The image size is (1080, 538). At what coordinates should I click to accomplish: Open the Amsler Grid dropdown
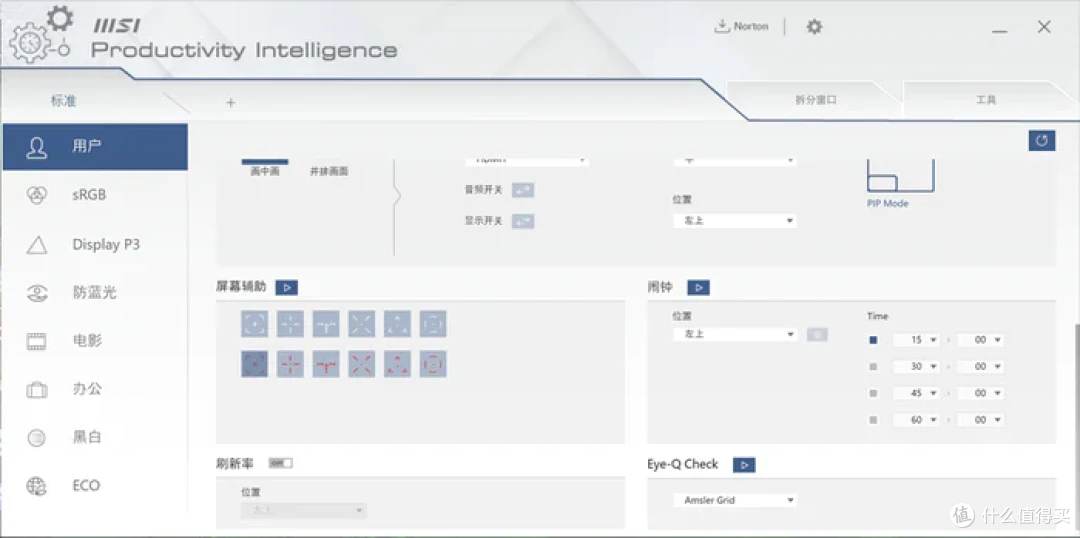735,500
